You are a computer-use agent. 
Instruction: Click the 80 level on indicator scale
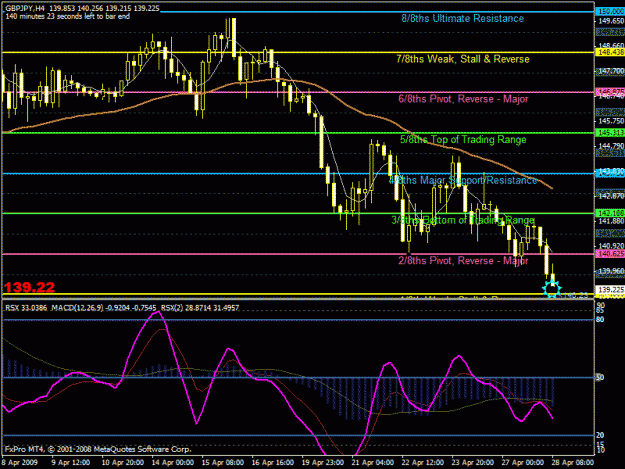[x=600, y=320]
